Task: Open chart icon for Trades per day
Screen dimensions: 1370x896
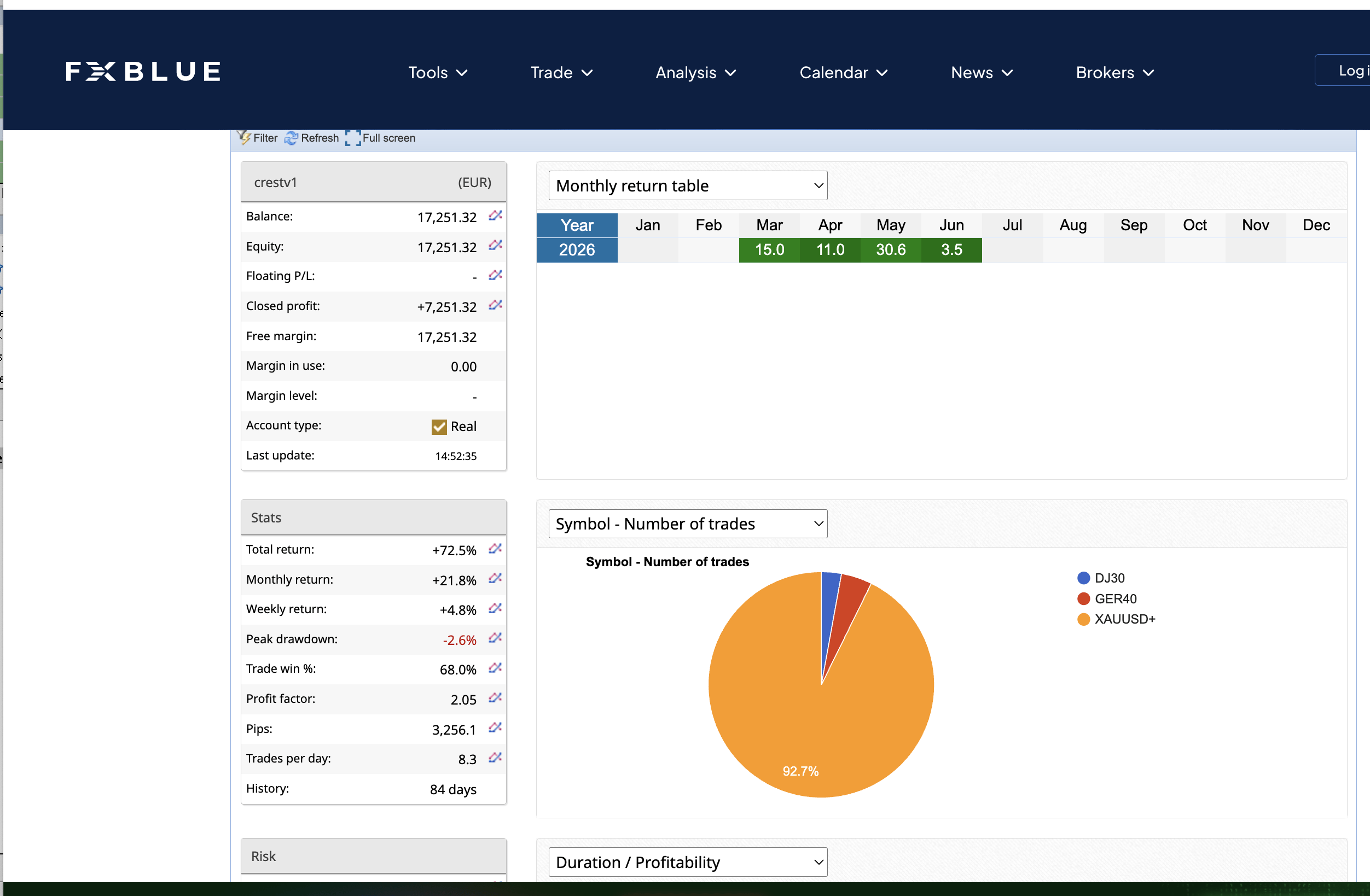Action: 495,758
